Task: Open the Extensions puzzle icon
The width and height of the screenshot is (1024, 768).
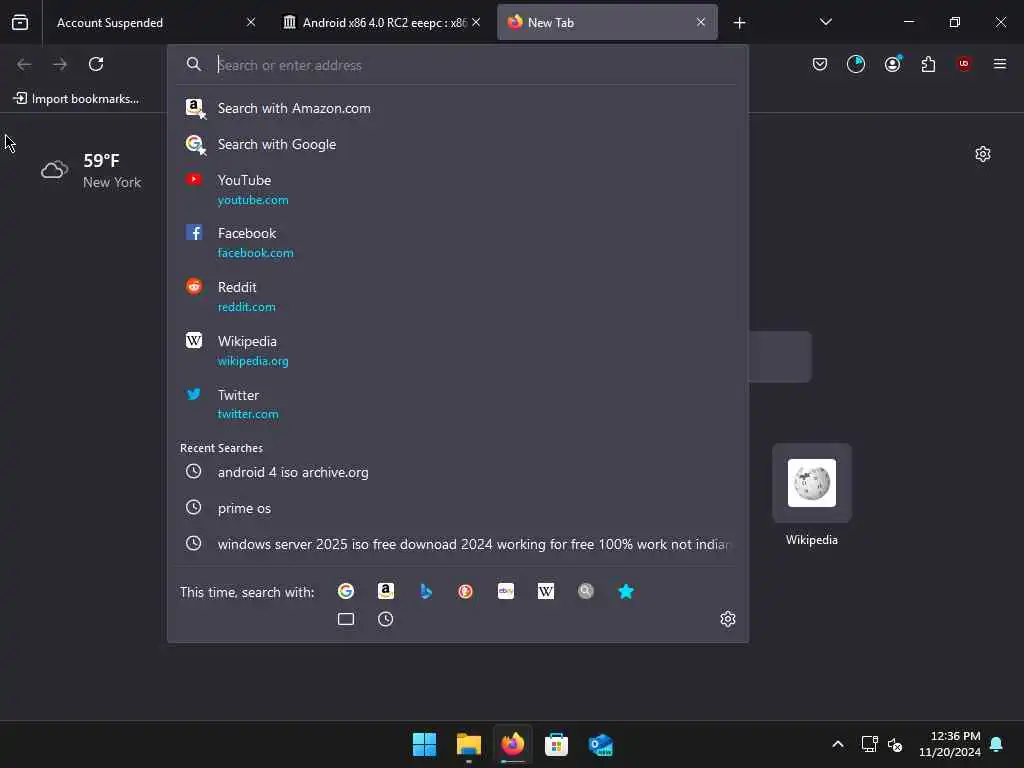Action: click(928, 64)
